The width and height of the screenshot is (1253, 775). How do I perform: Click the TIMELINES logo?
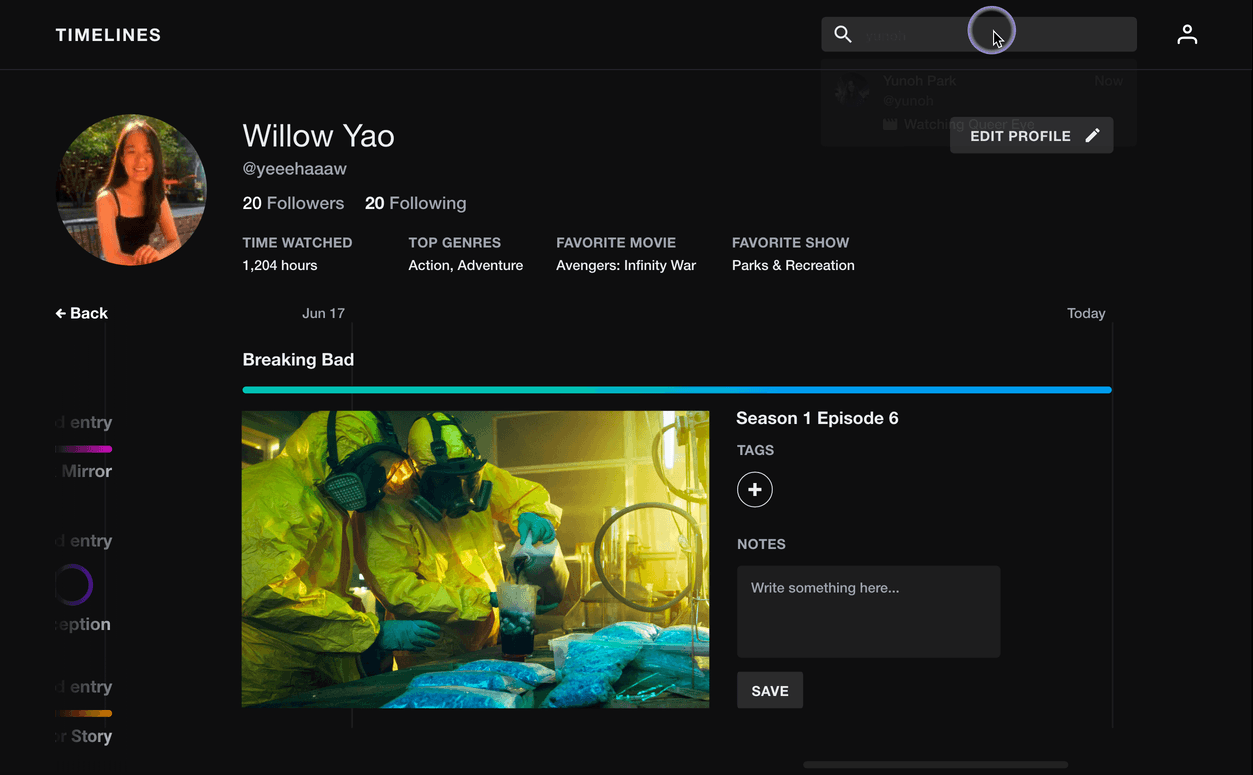(108, 35)
